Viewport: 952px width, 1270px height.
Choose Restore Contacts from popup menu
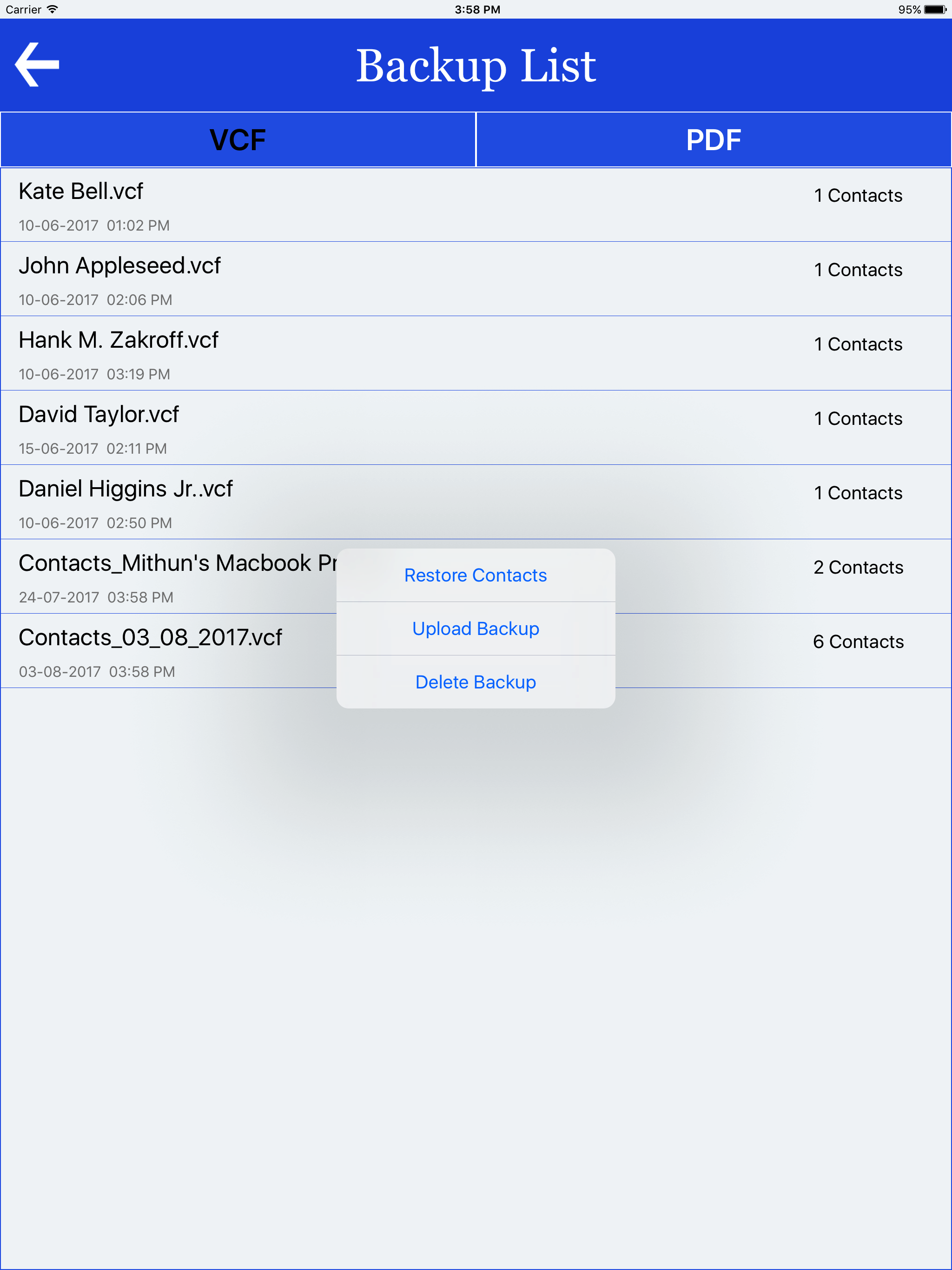476,575
